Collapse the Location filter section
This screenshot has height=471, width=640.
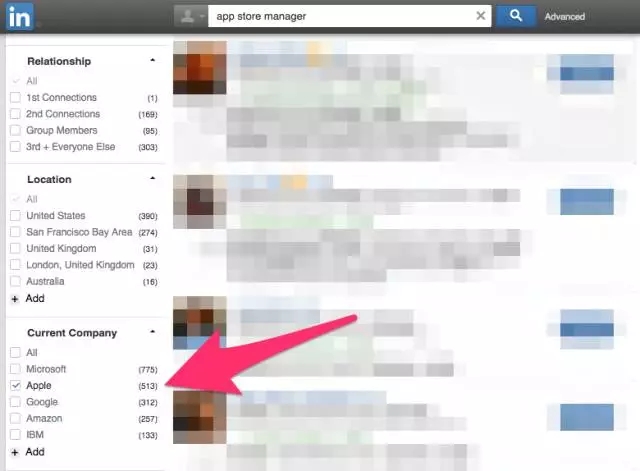152,179
